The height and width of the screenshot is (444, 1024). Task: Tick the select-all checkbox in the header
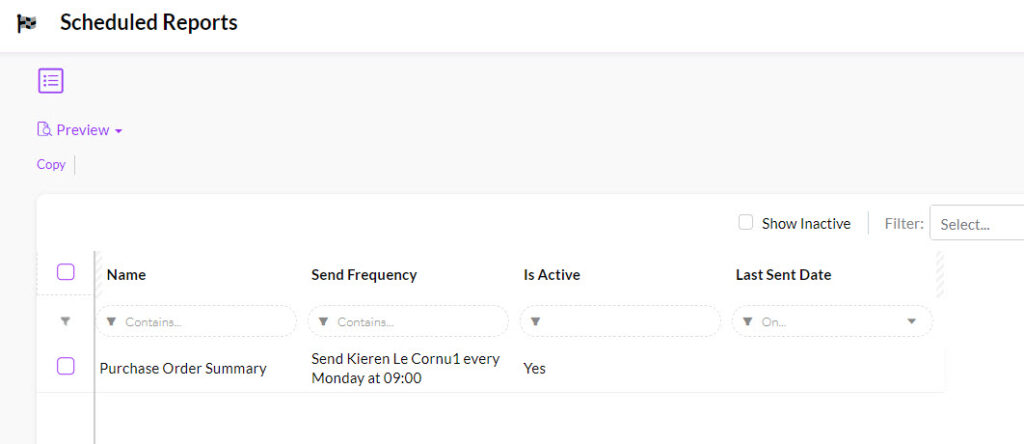pos(65,272)
